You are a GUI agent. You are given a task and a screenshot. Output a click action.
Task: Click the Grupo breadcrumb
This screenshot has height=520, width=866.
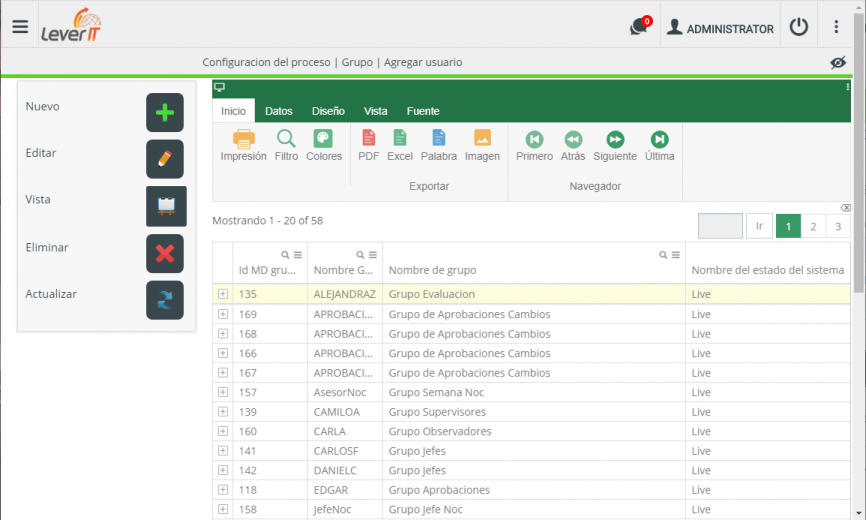click(357, 62)
